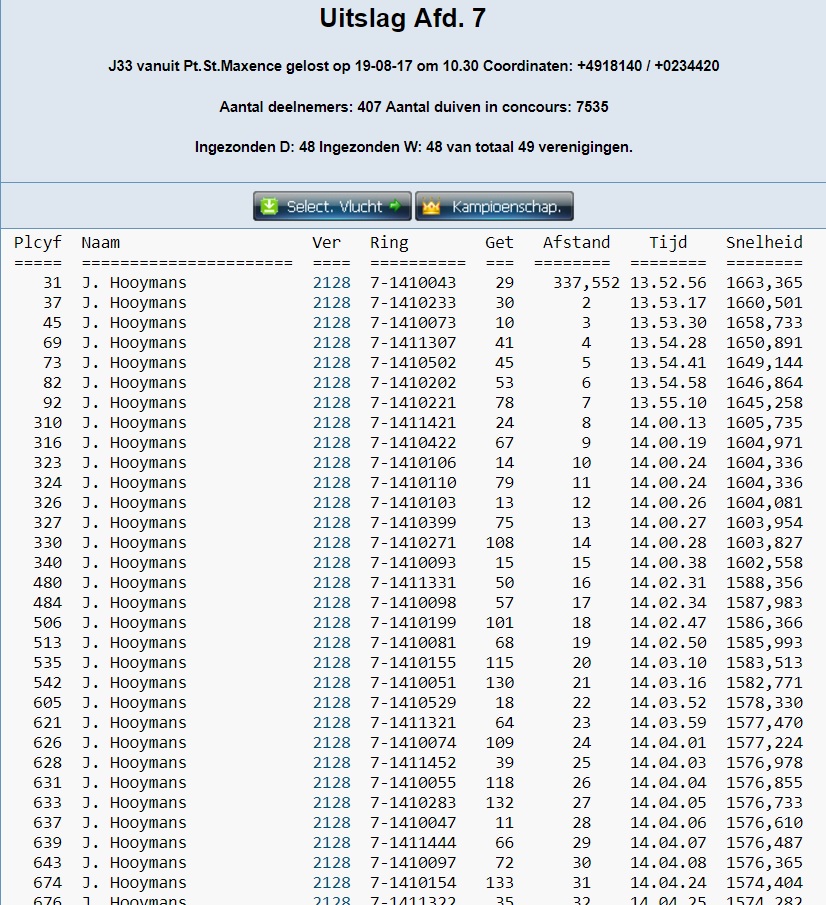
Task: Click the green download icon on Select. Vlucht
Action: (x=269, y=207)
